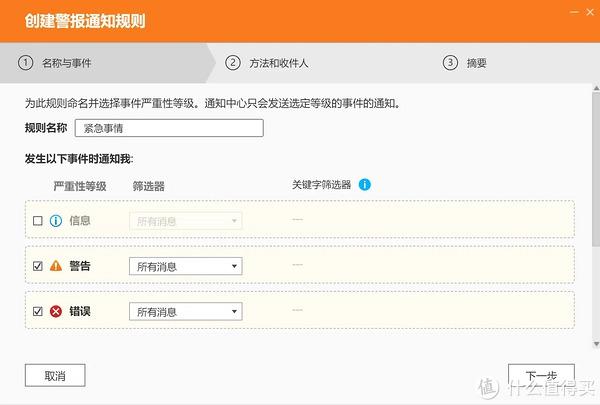The height and width of the screenshot is (405, 600).
Task: Click the blue information severity icon
Action: [x=56, y=221]
